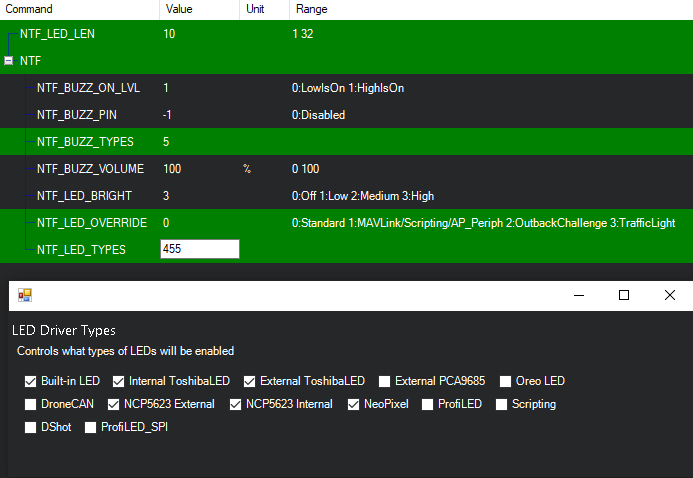Click the Range column header

point(491,9)
